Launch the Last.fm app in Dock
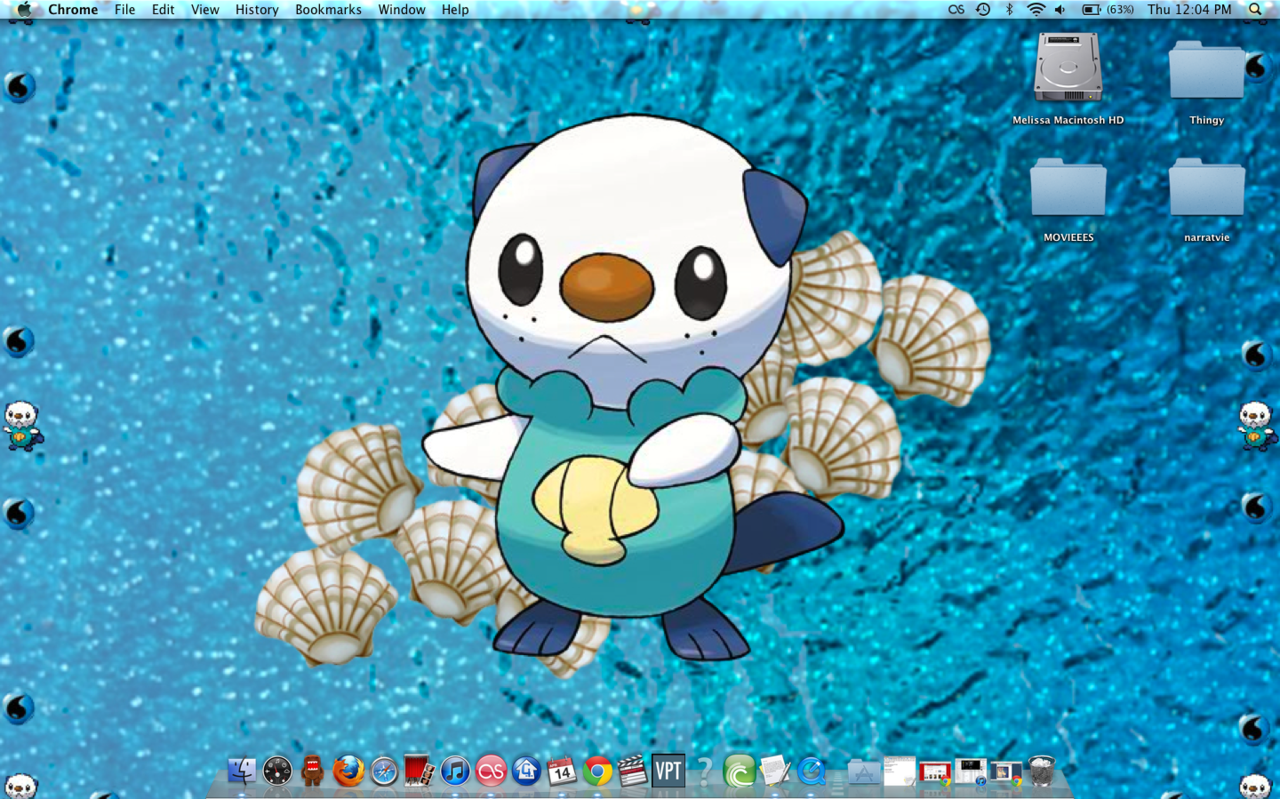The width and height of the screenshot is (1280, 799). point(491,770)
